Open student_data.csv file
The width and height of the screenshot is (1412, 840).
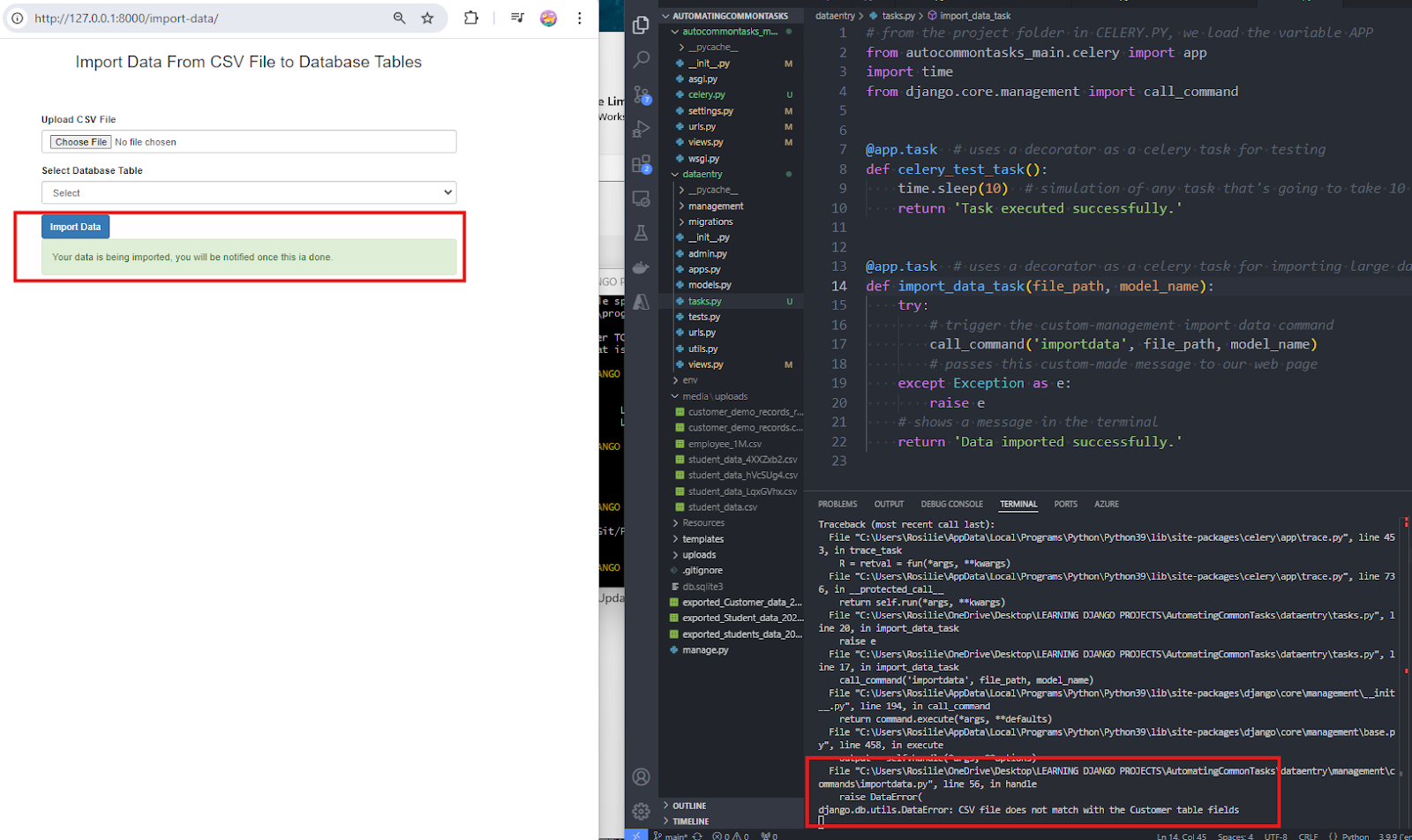click(x=722, y=507)
